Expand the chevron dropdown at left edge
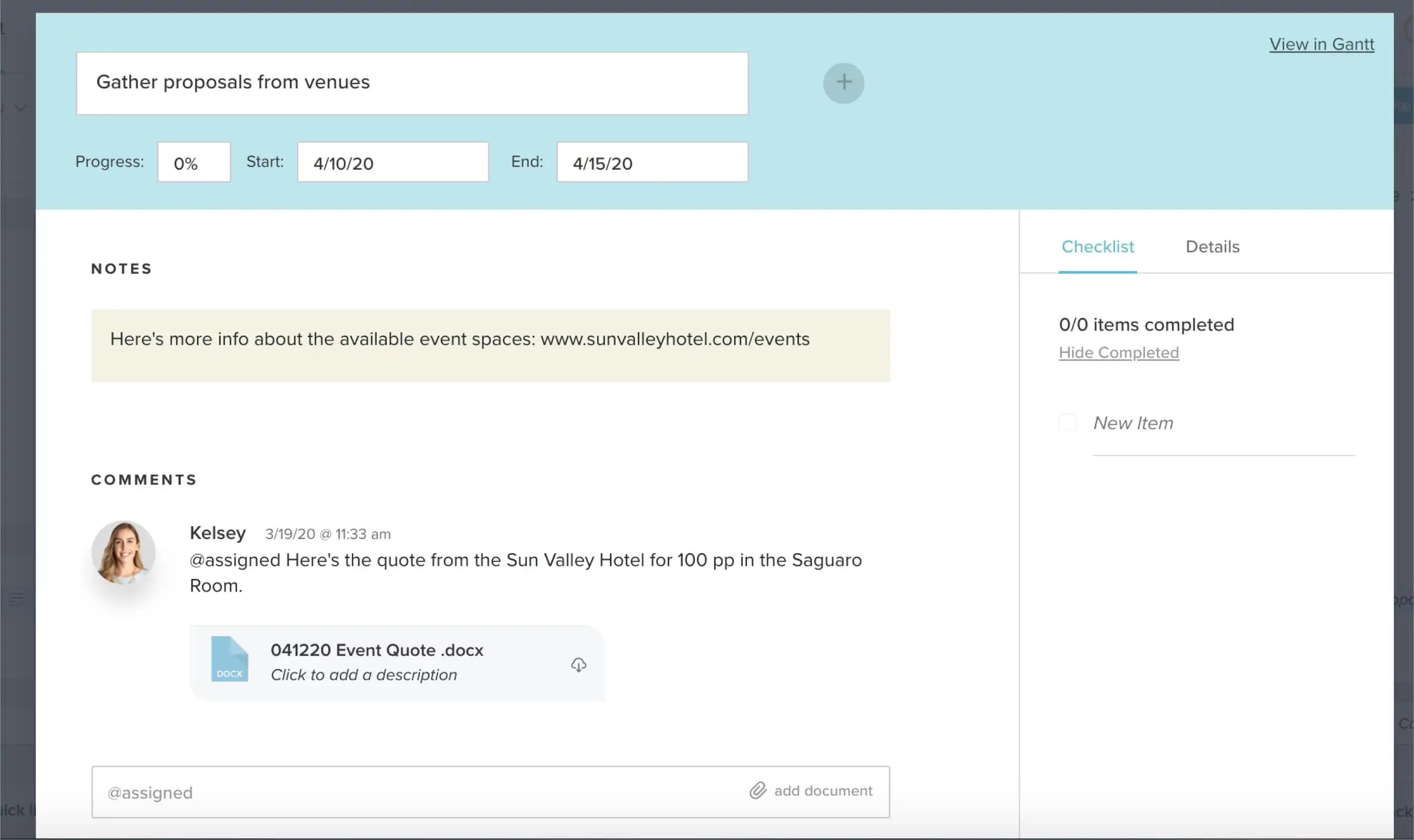The image size is (1414, 840). (20, 108)
